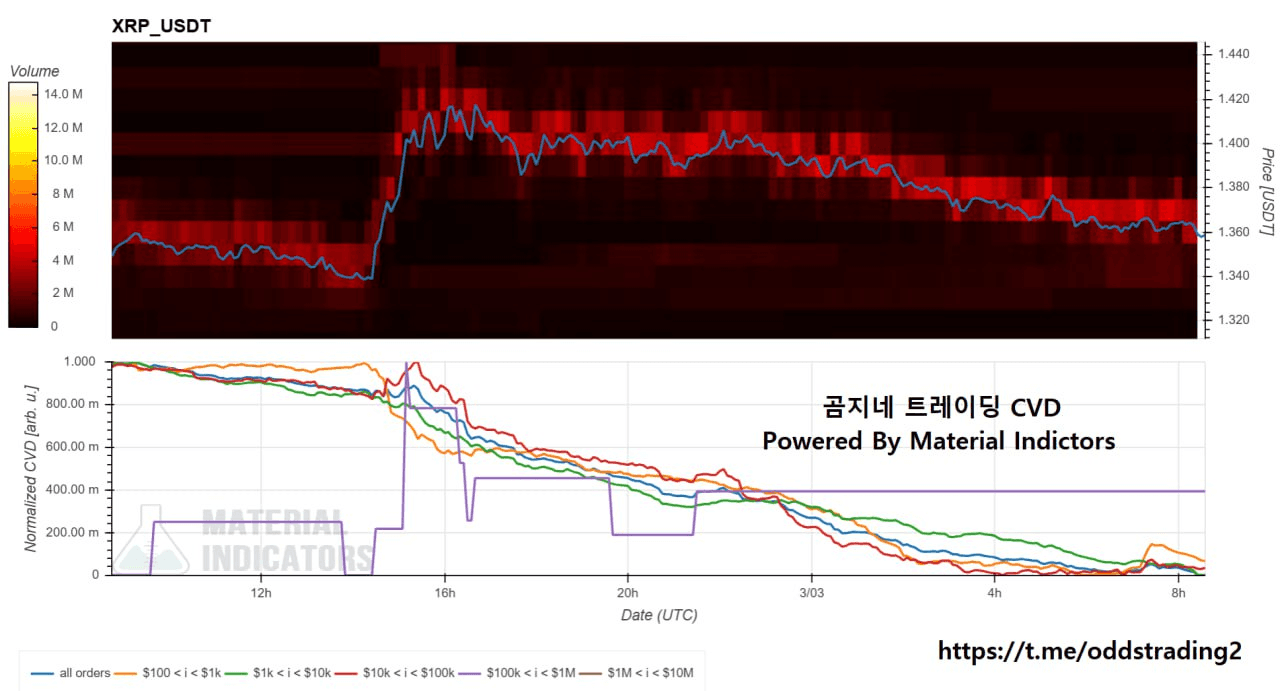Click the "3/03" date axis tick

click(x=811, y=594)
